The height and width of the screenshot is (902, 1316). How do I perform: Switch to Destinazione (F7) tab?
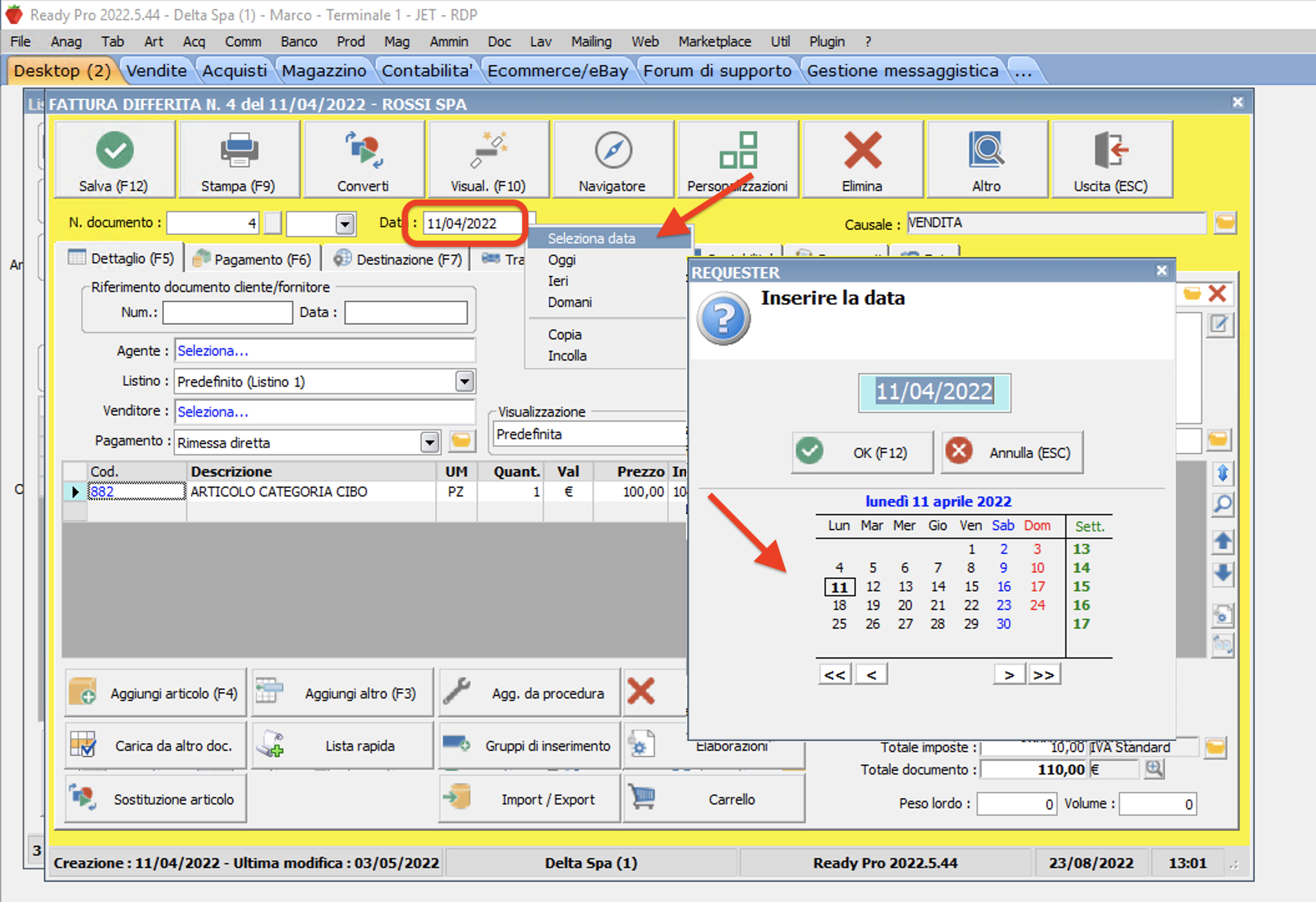(397, 259)
